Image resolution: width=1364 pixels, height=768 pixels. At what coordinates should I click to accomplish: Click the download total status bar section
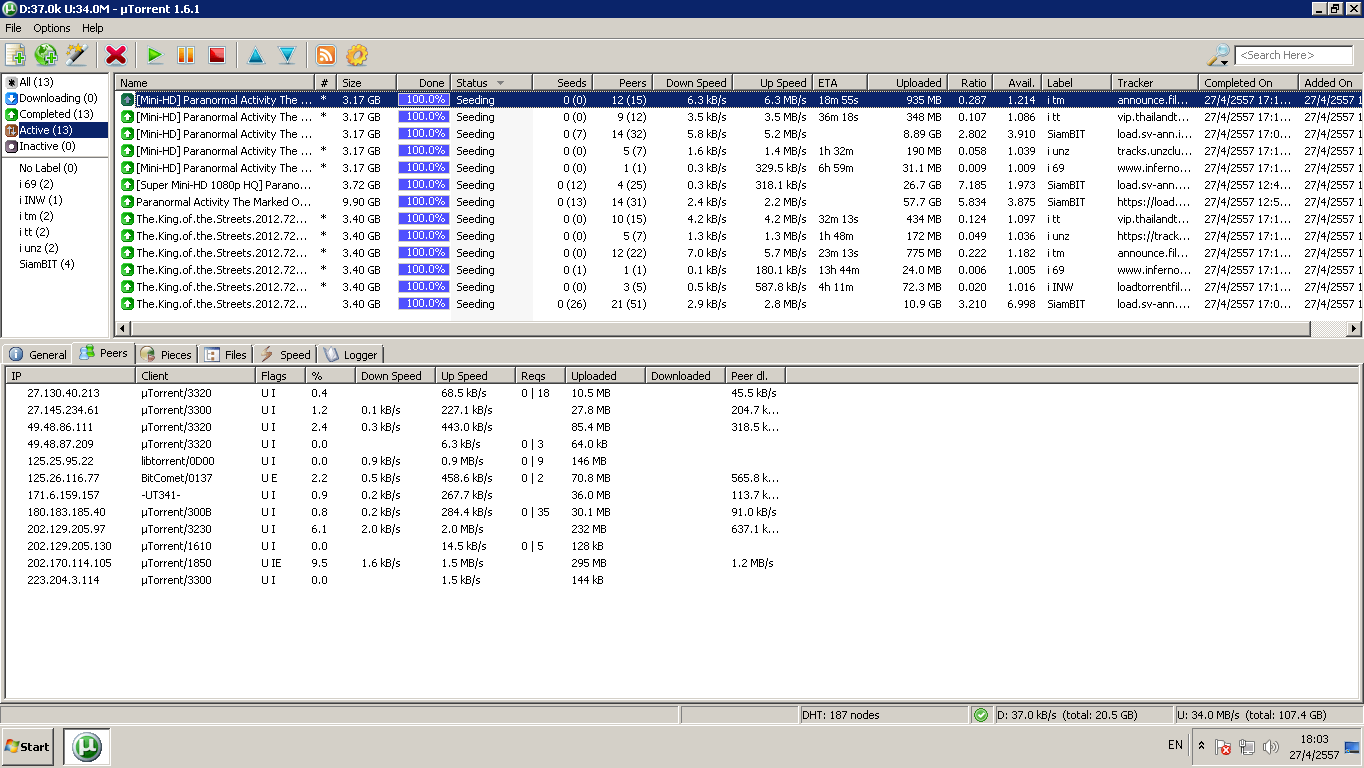click(1083, 715)
